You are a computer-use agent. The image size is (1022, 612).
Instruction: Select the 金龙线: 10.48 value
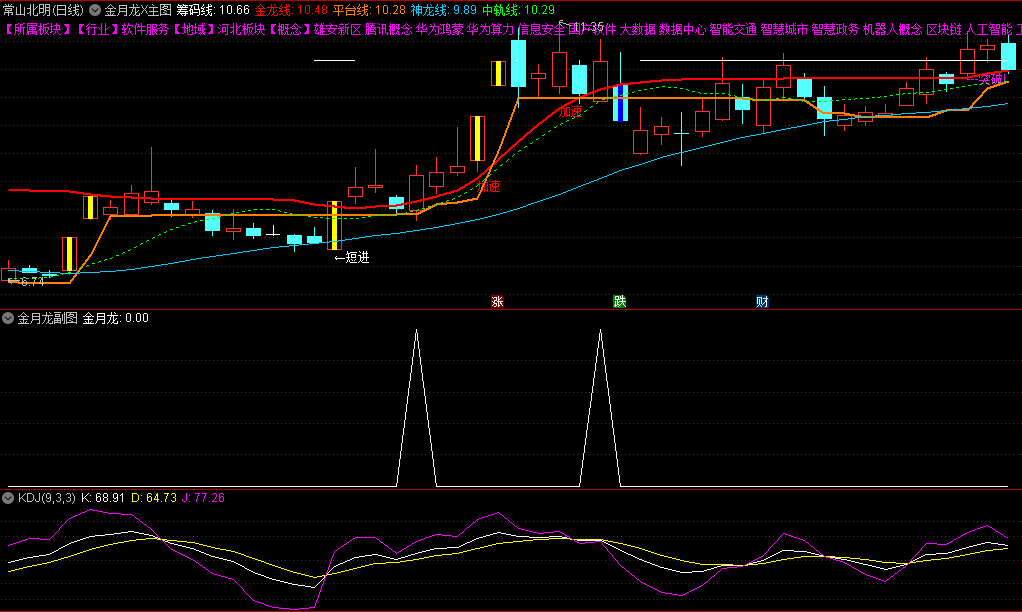coord(291,10)
